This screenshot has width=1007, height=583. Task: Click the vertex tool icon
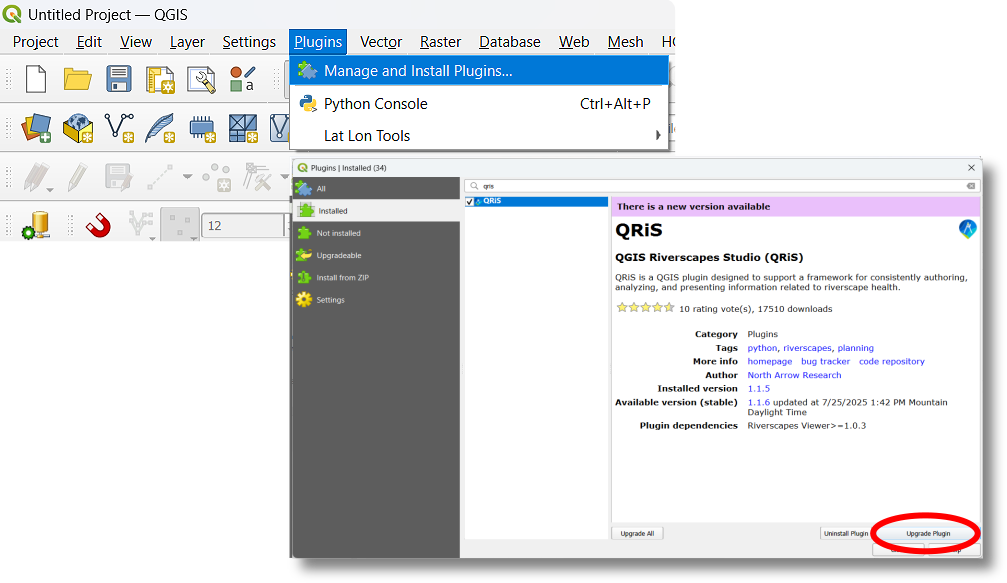click(258, 177)
